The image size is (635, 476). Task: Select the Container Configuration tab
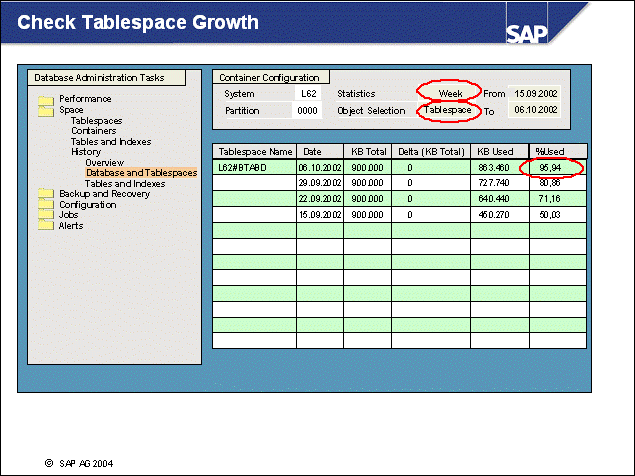pyautogui.click(x=269, y=77)
